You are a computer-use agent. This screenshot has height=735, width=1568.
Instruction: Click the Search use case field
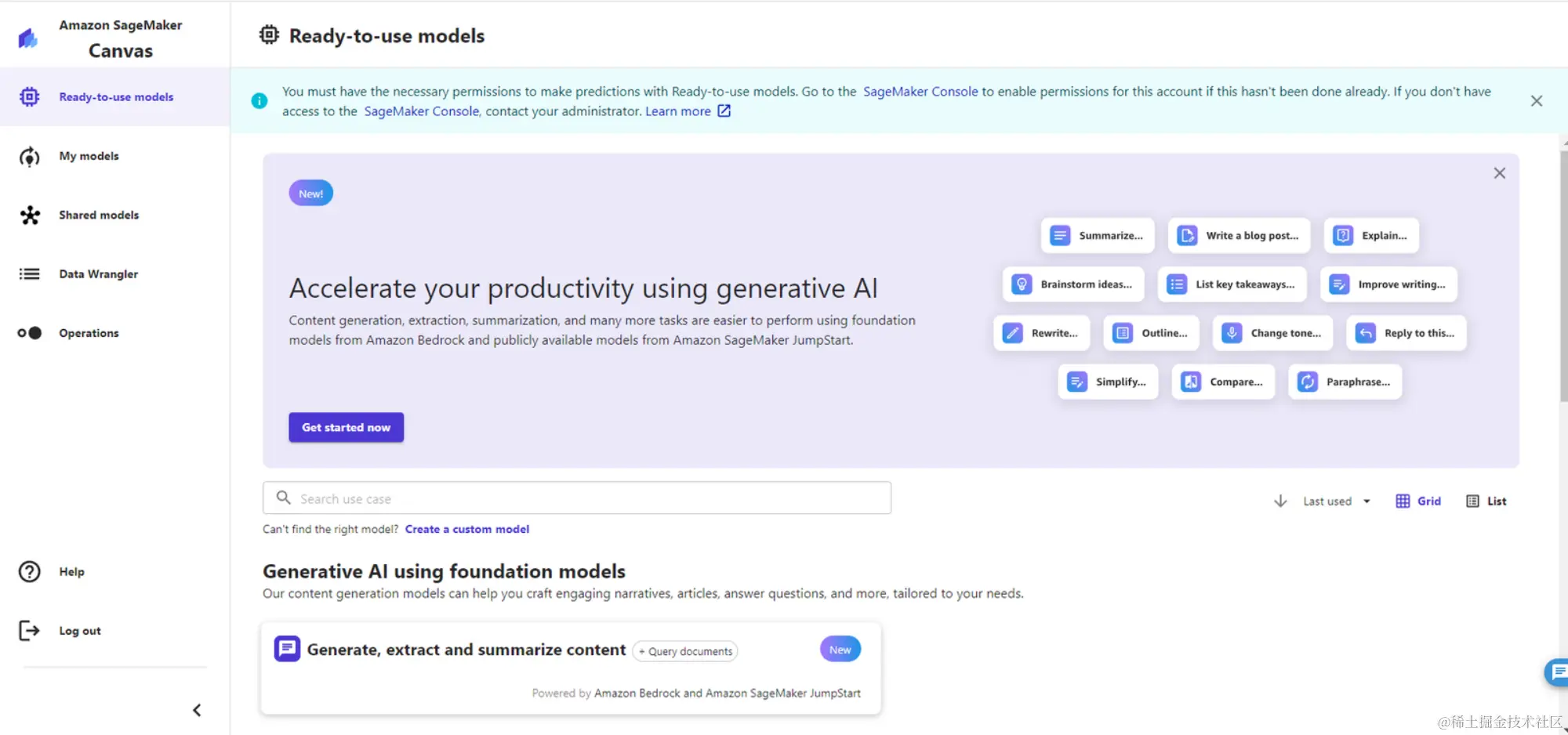tap(577, 498)
